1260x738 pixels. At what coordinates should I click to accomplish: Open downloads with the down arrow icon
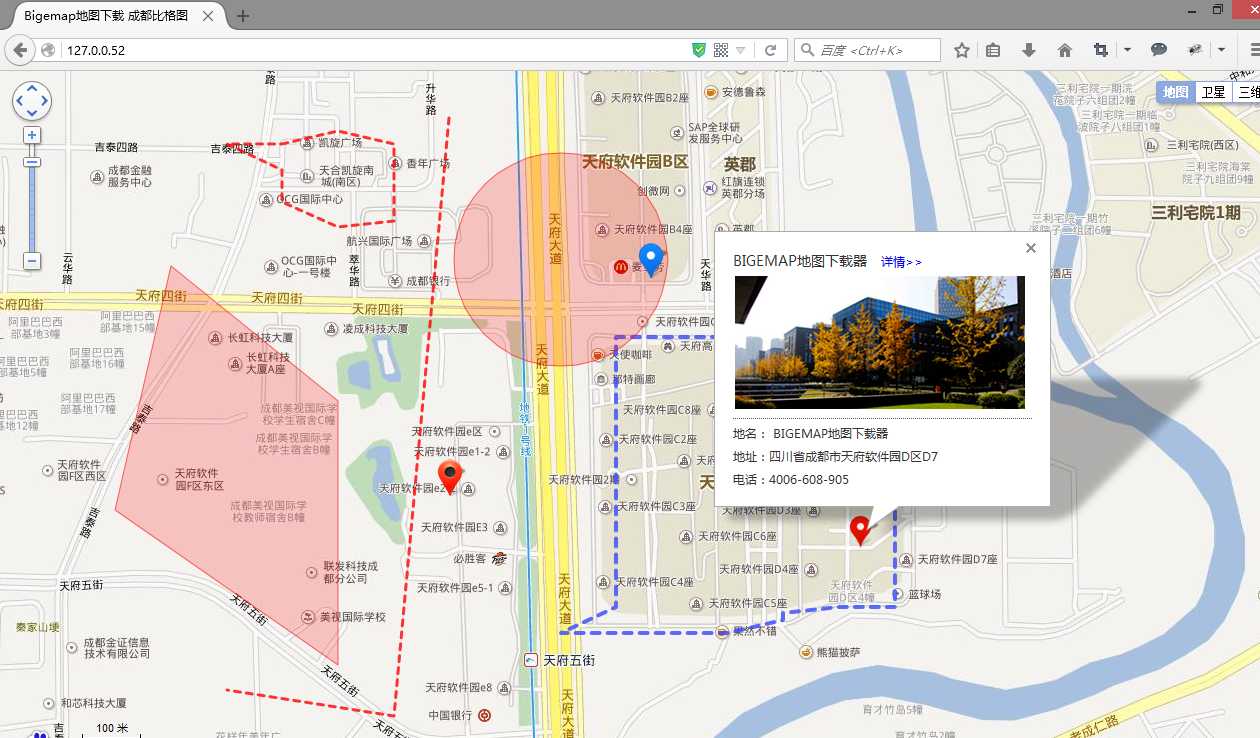tap(1028, 50)
